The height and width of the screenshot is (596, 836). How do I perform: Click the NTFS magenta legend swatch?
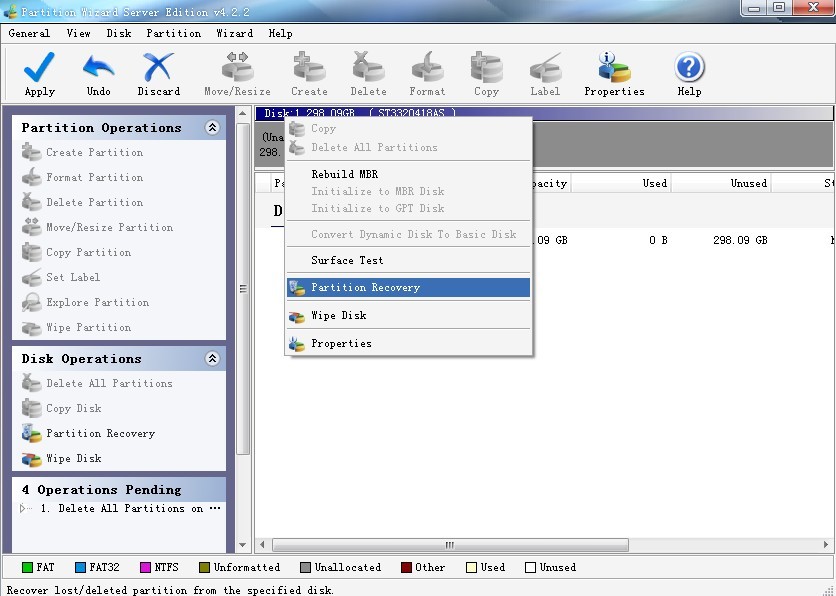(145, 567)
